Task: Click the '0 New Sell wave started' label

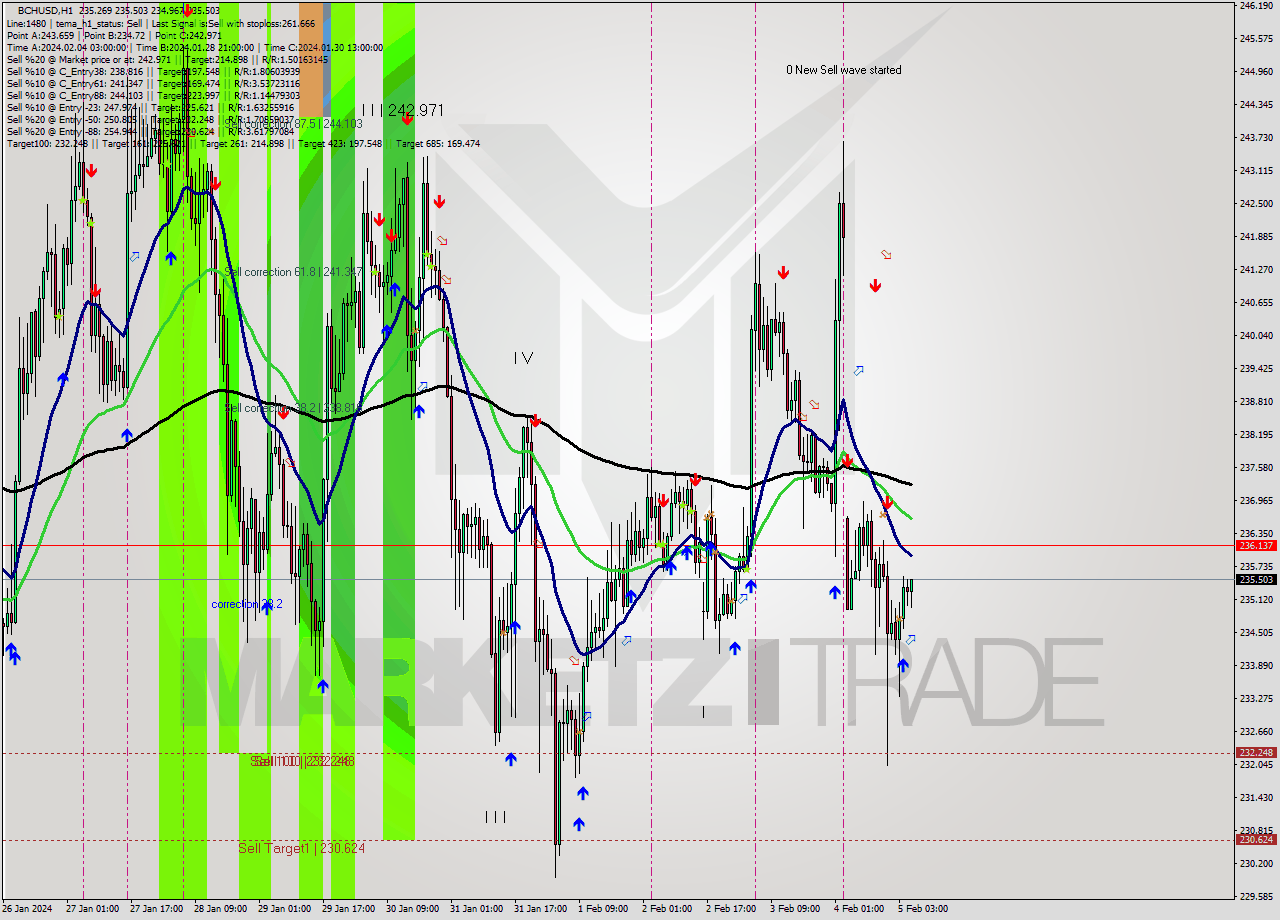Action: coord(843,70)
